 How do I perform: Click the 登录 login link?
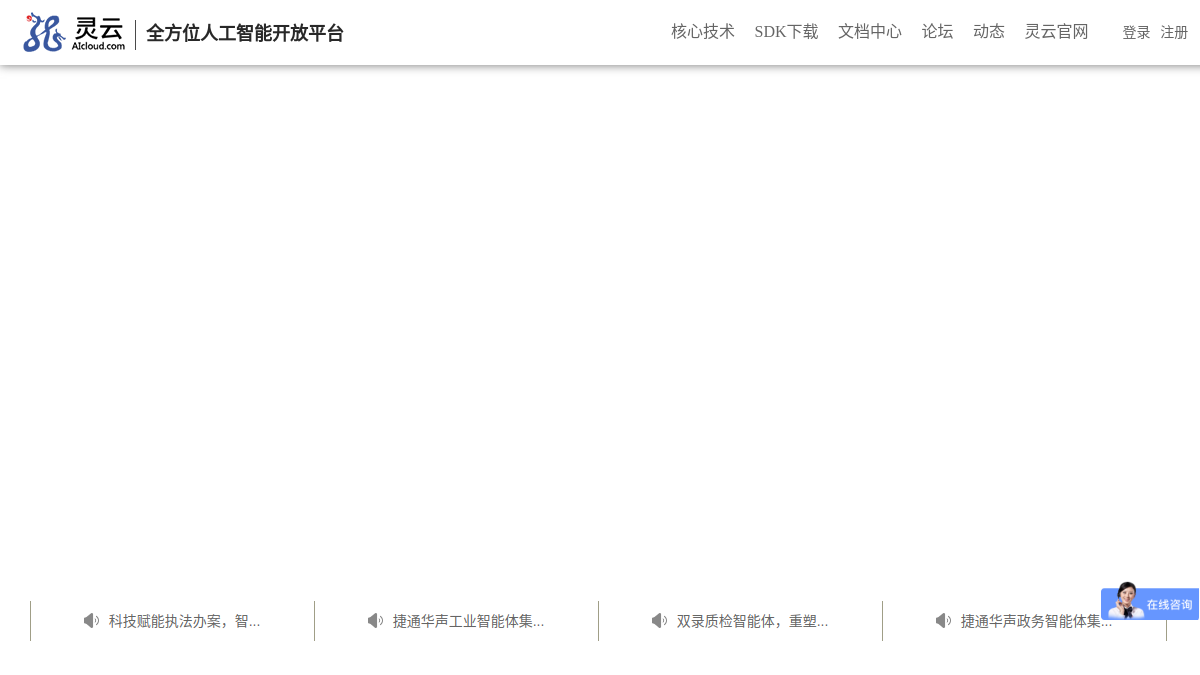coord(1136,33)
